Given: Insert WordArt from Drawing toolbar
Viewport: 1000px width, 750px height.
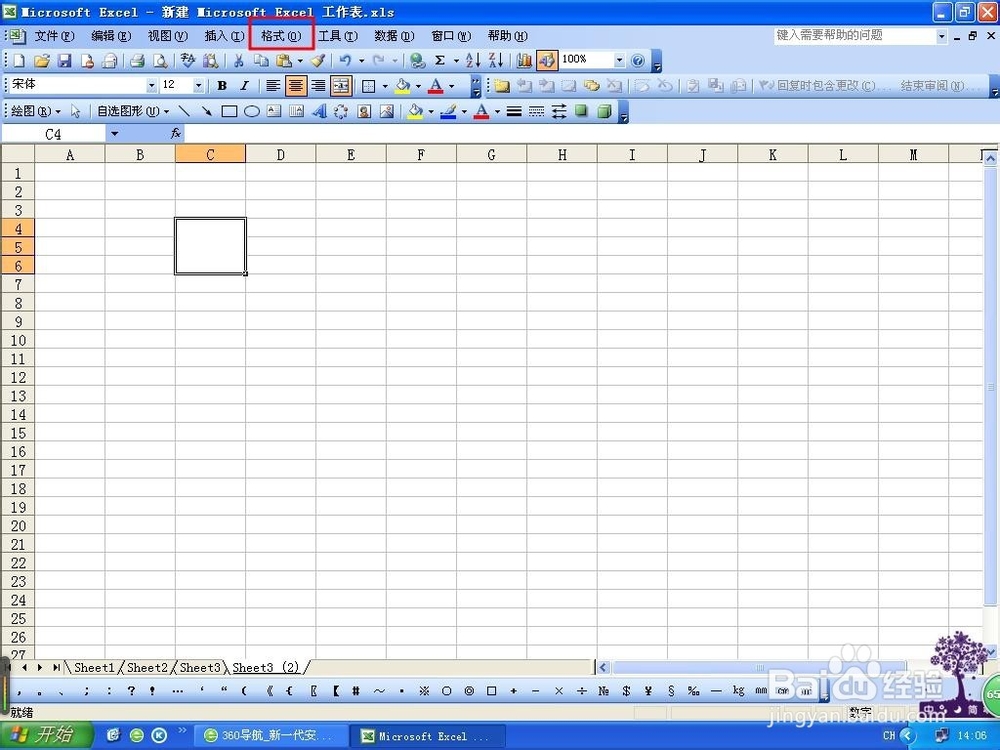Looking at the screenshot, I should pos(319,112).
